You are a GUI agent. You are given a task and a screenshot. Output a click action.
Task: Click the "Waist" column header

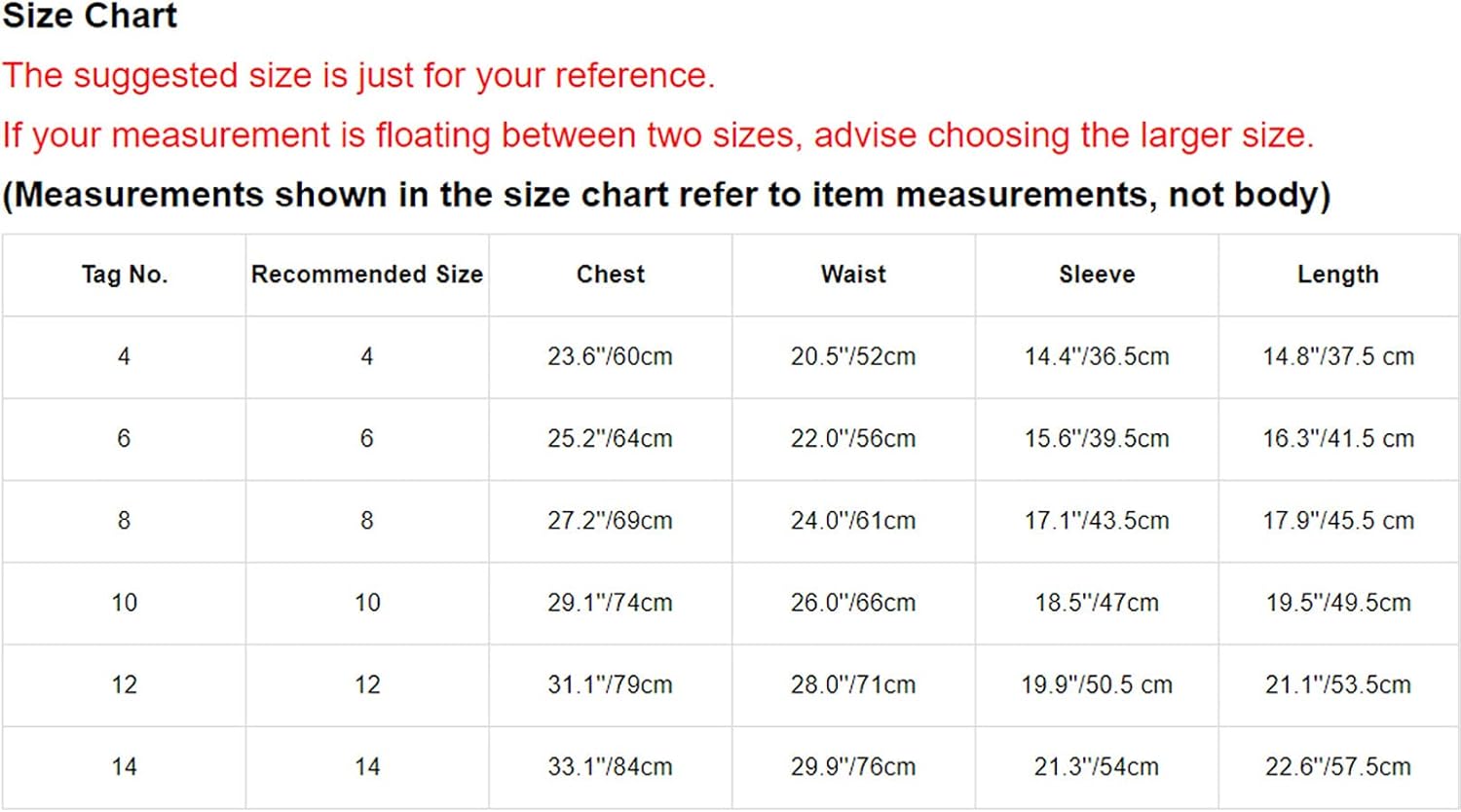click(853, 275)
